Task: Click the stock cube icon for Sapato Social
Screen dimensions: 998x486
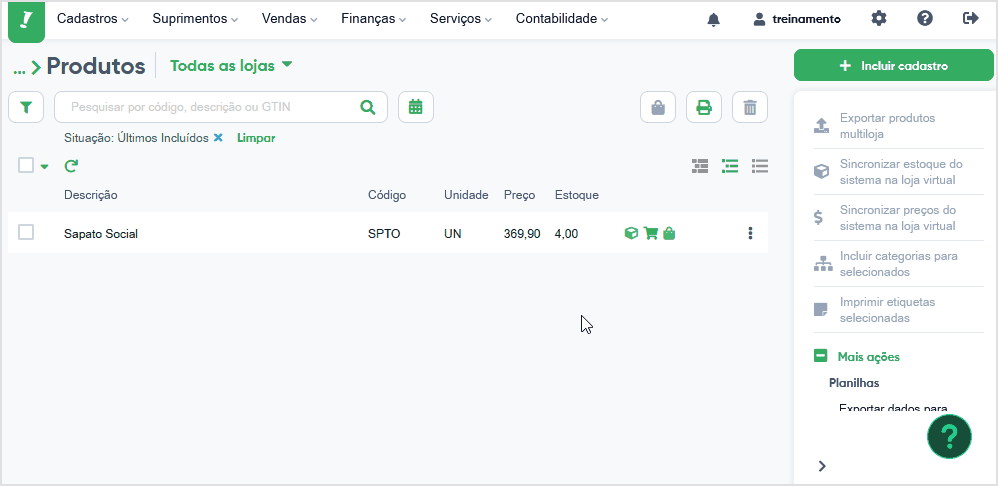Action: [631, 233]
